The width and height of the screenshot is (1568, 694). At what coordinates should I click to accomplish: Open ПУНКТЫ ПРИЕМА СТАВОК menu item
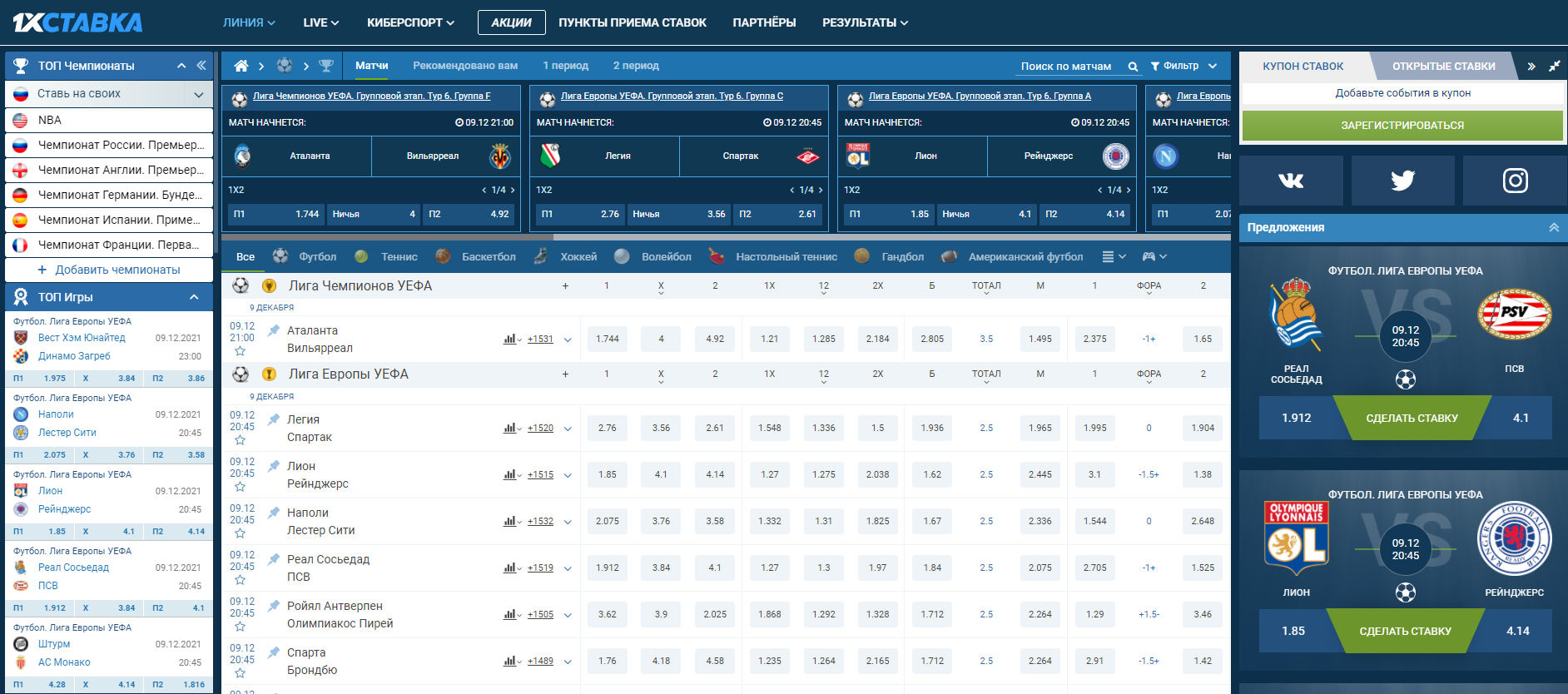point(633,22)
